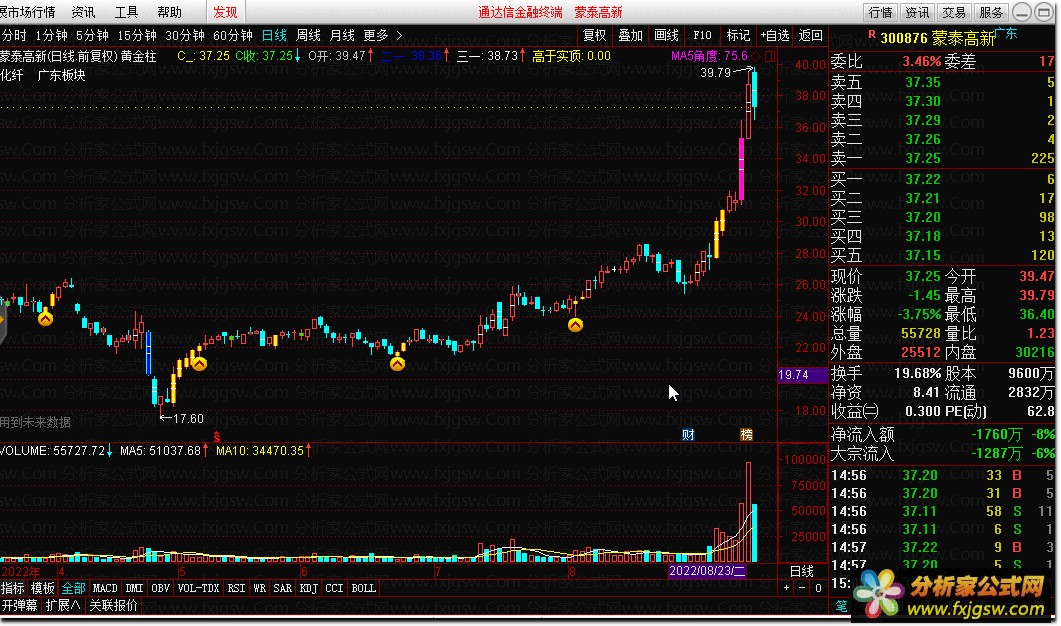1061x626 pixels.
Task: Switch to 周线 weekly chart
Action: pos(309,35)
